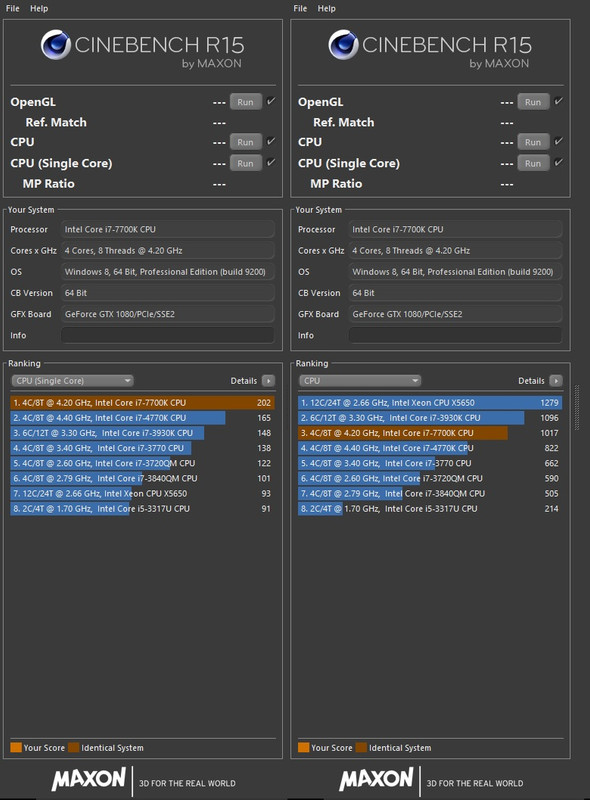Toggle CPU (Single Core) checkbox in right window
The image size is (590, 800).
(559, 162)
